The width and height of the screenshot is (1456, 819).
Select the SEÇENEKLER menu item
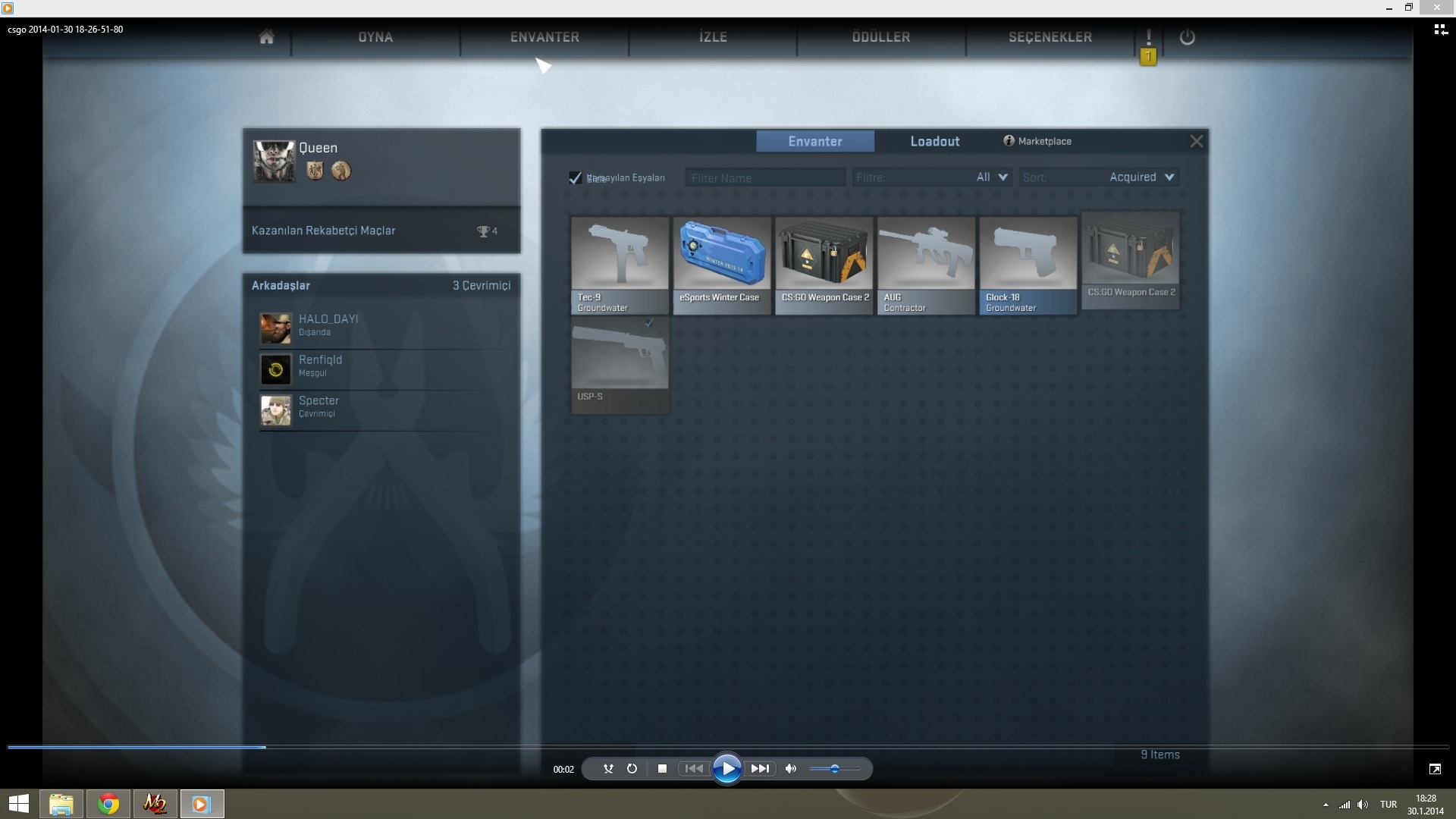coord(1050,37)
